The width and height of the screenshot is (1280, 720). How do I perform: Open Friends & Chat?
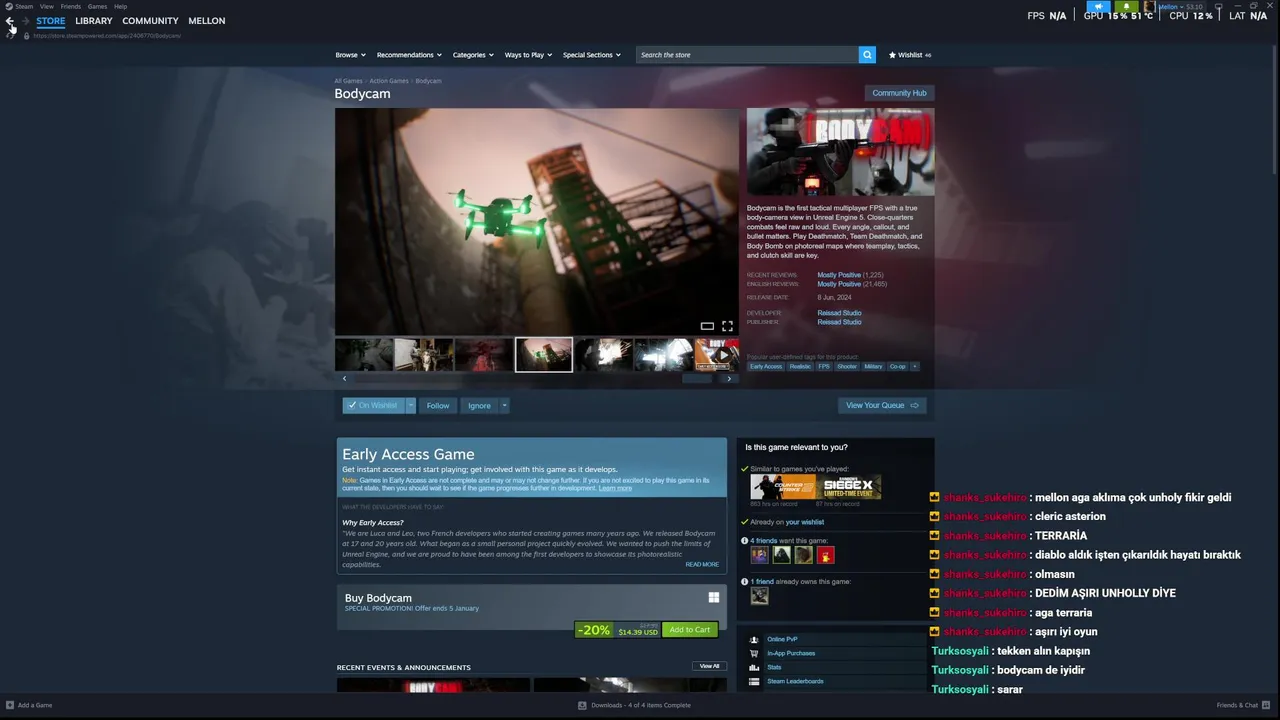1244,705
